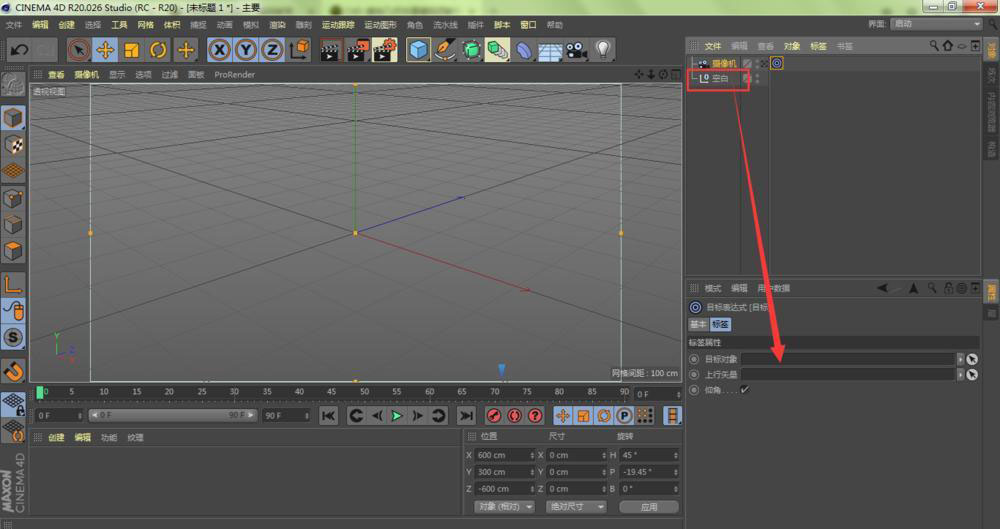Screen dimensions: 1000x529
Task: Add a Floor environment object
Action: (550, 50)
